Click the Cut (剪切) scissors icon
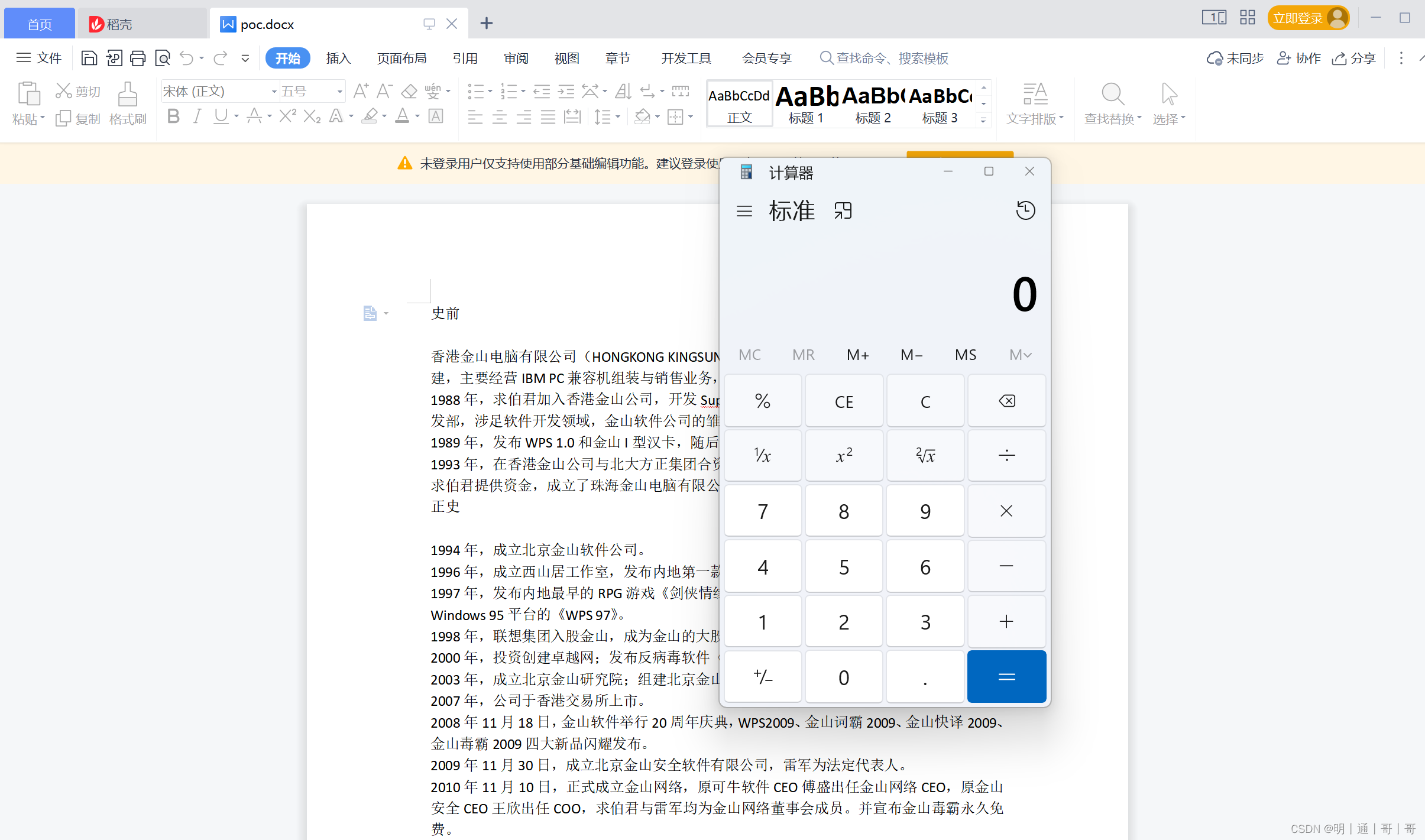Screen dimensions: 1425x840 (x=63, y=90)
